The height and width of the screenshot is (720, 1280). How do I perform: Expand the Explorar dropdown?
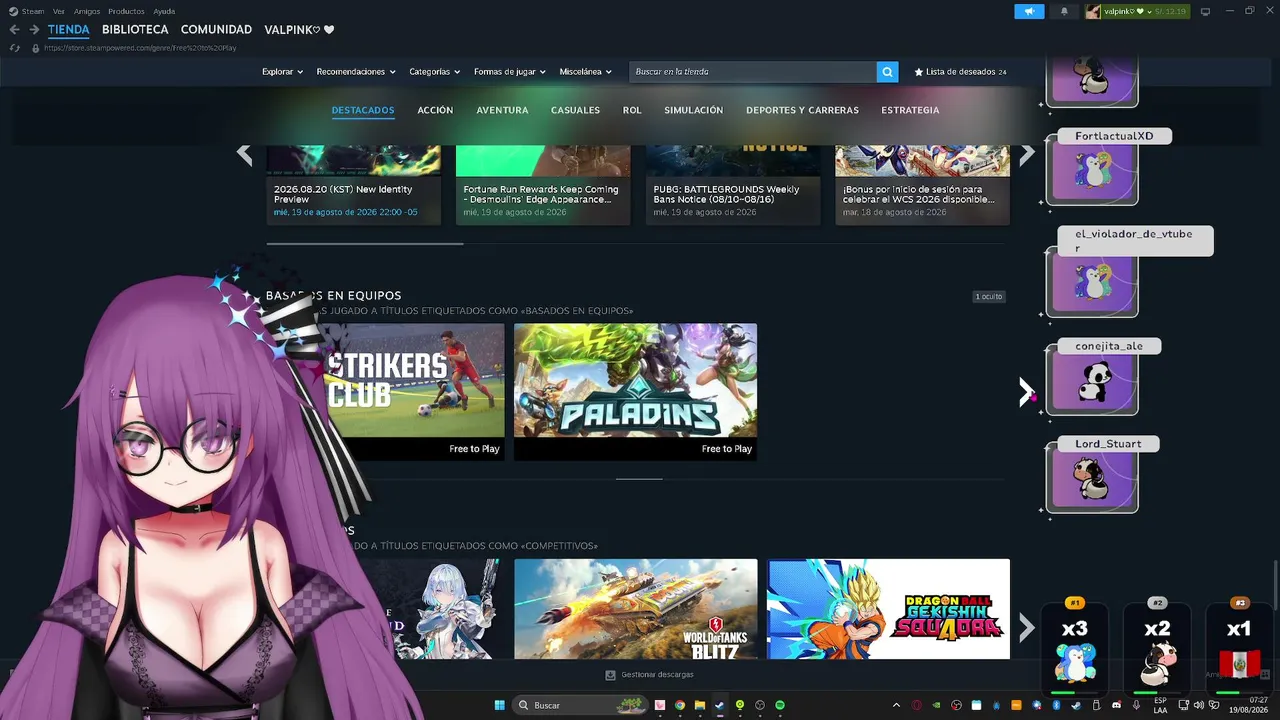tap(282, 72)
